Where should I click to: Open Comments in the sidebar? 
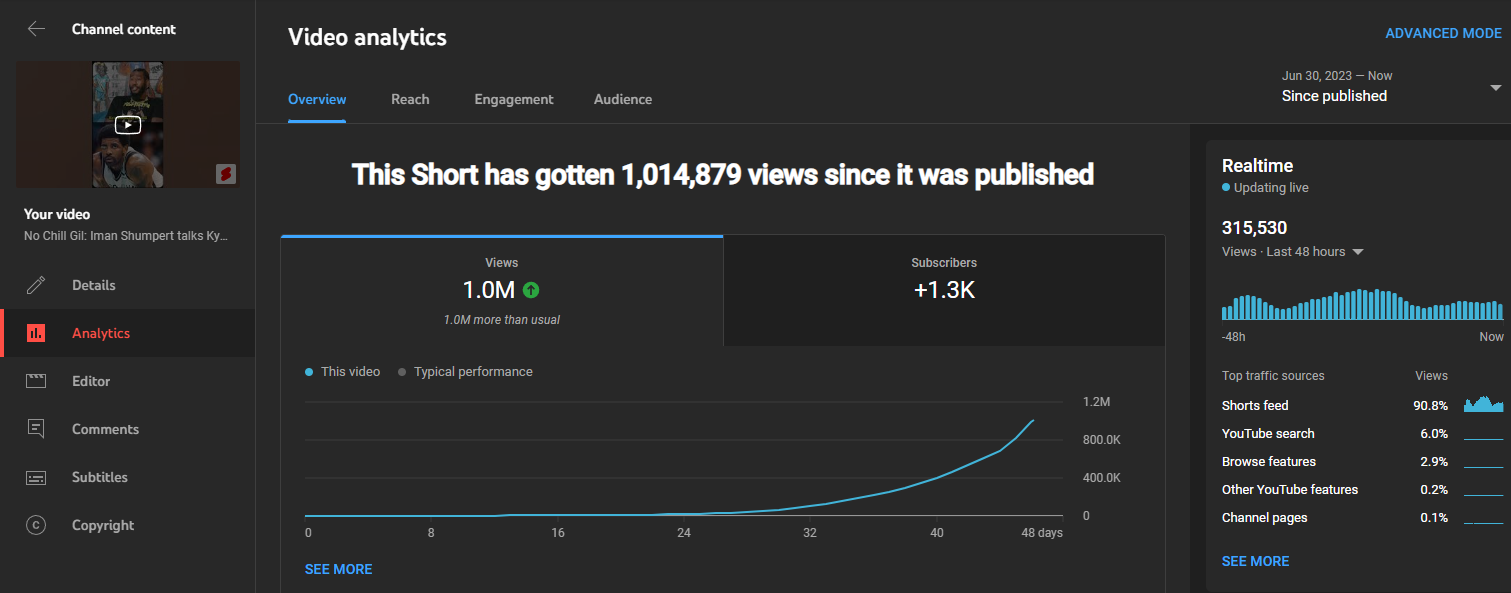[x=128, y=429]
